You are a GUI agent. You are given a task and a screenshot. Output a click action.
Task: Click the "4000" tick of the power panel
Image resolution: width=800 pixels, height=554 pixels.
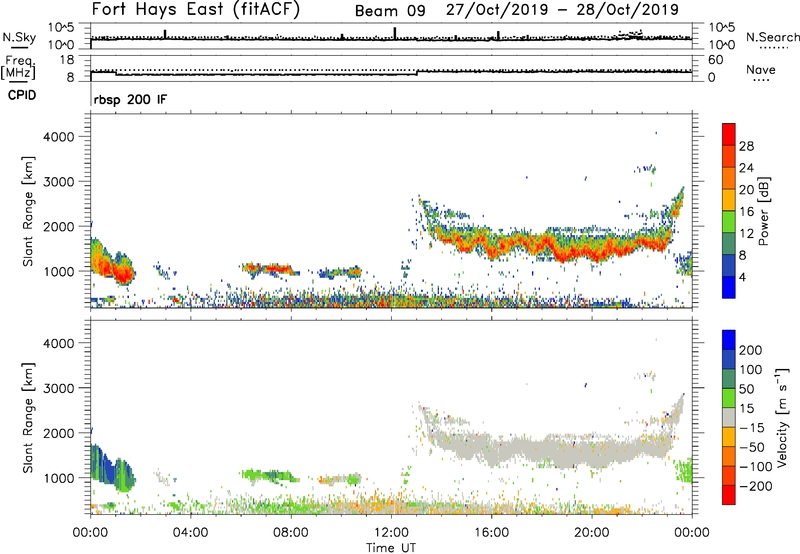(59, 137)
